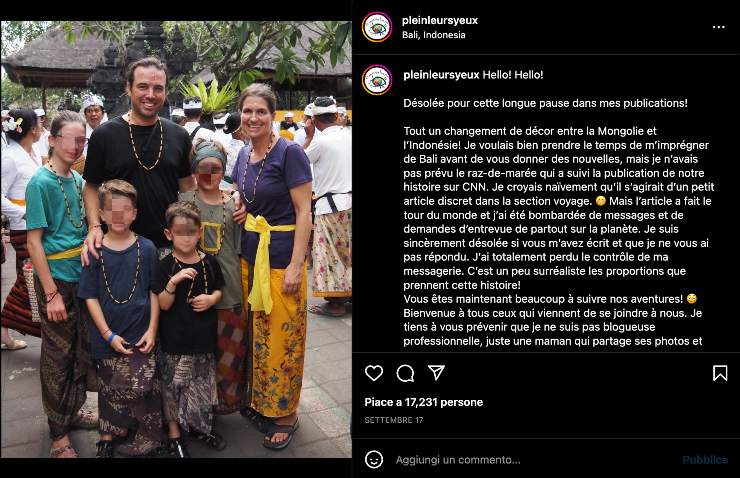
Task: Open pleinleursyeux username in header
Action: click(x=440, y=20)
